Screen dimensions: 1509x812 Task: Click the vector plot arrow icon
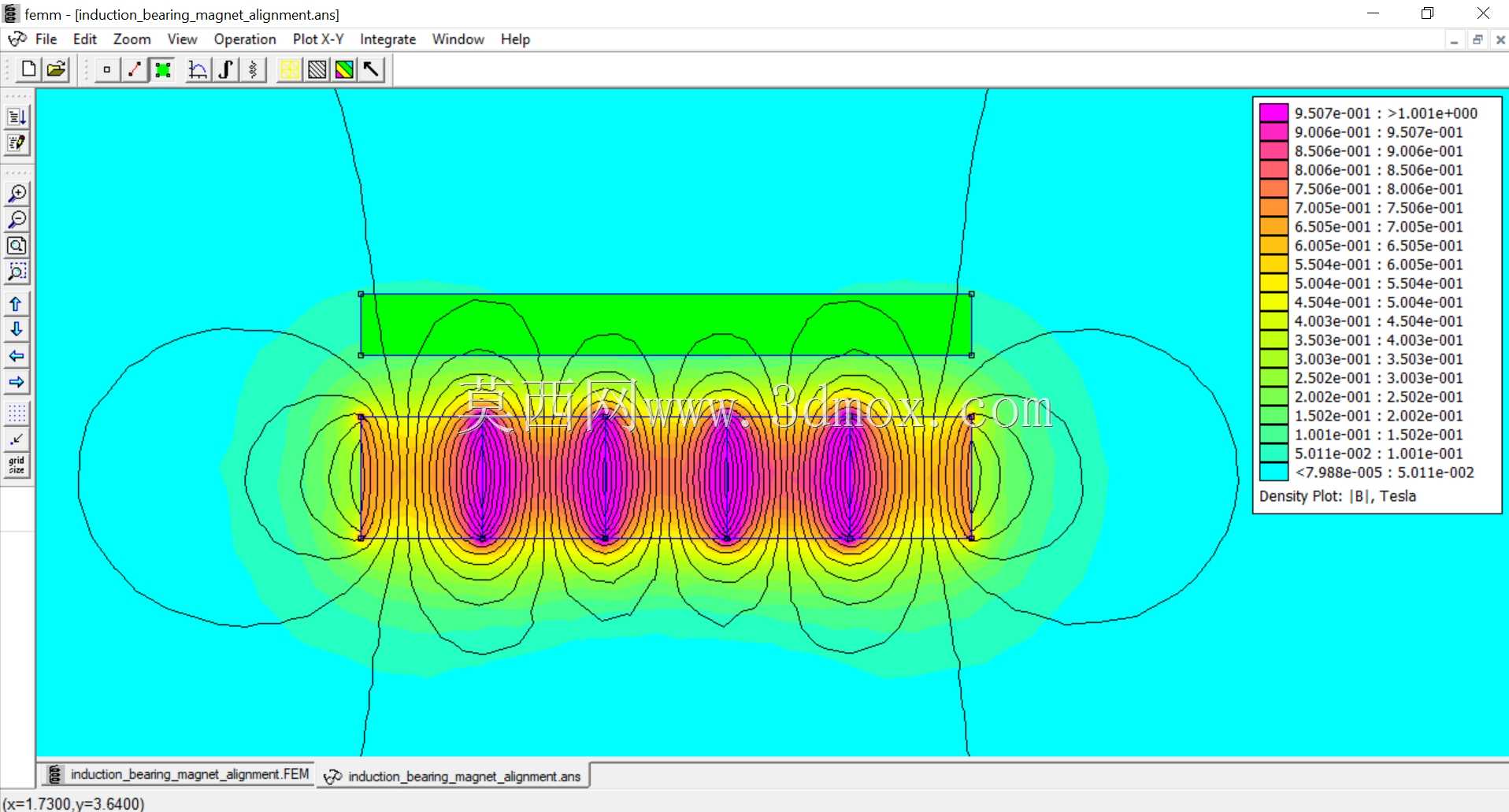372,70
